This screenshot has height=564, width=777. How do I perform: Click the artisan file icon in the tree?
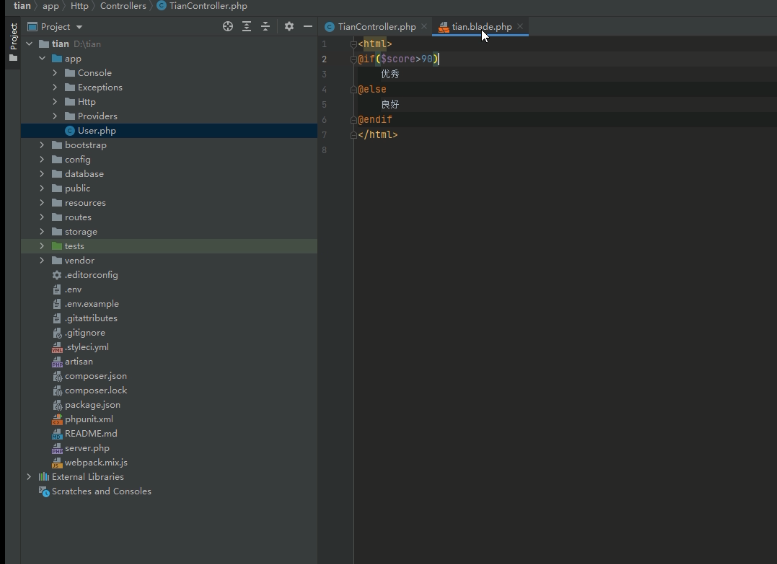pos(57,362)
